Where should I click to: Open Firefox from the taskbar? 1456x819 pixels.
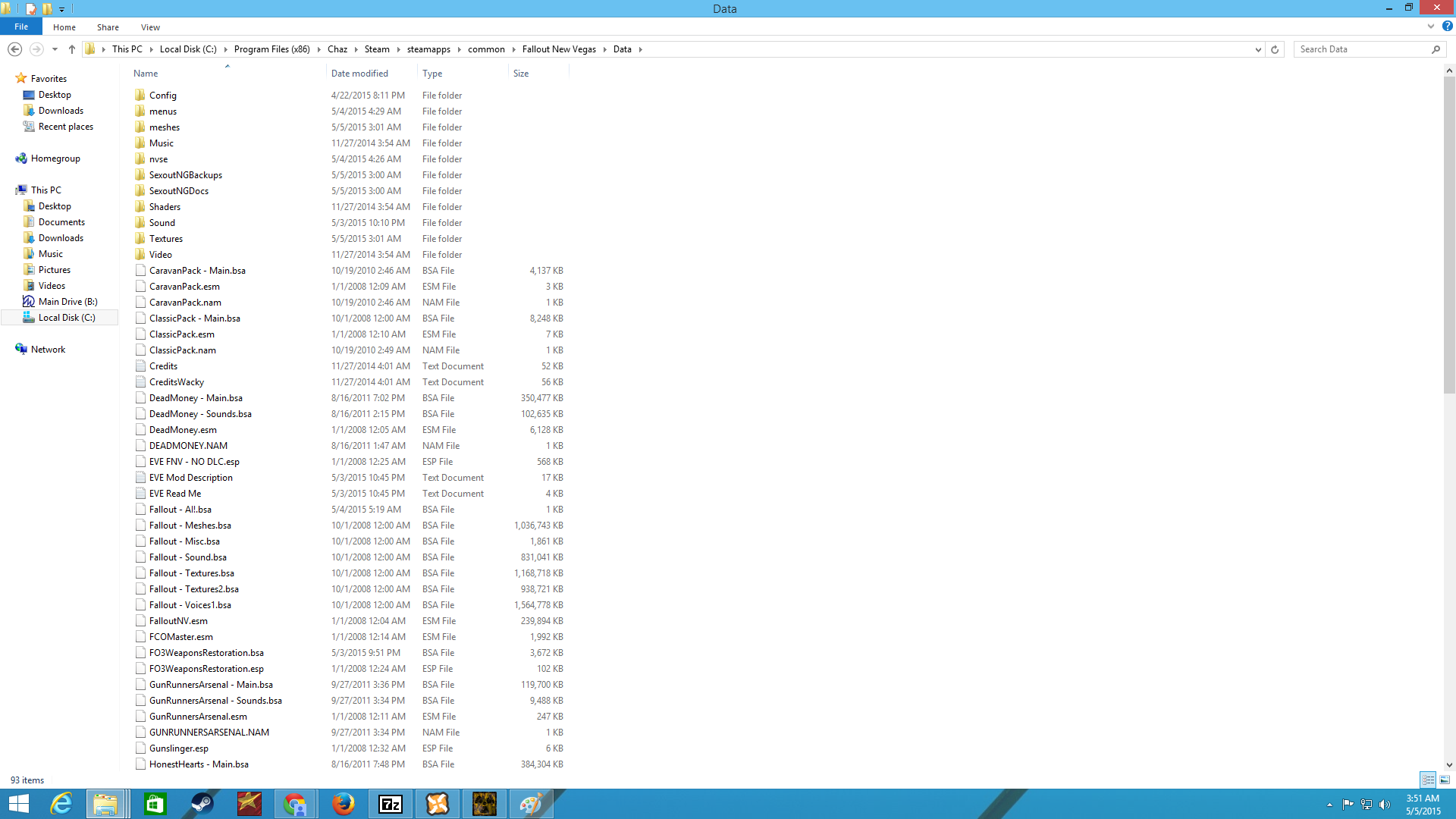343,804
